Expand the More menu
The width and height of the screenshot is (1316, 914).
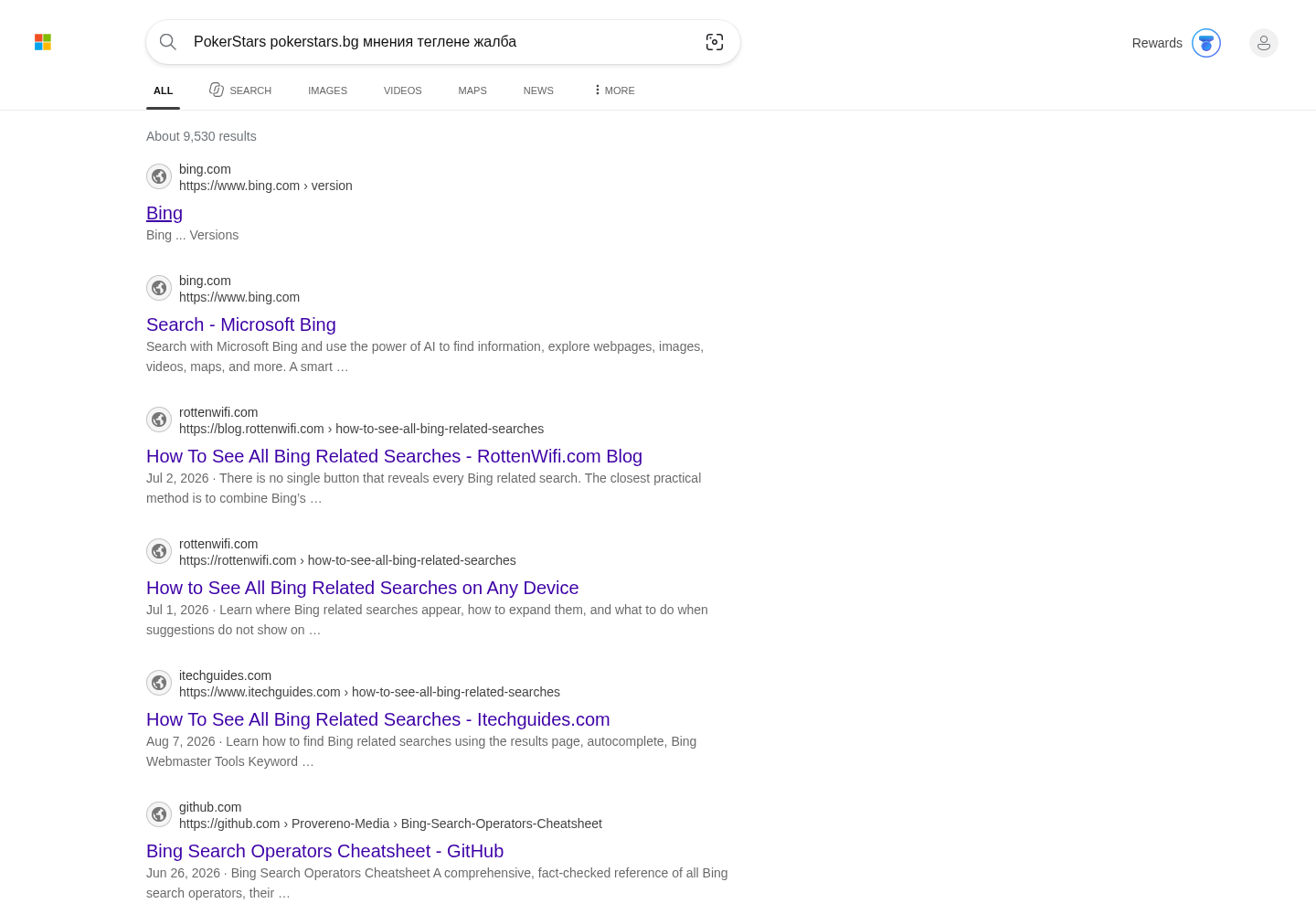point(614,90)
